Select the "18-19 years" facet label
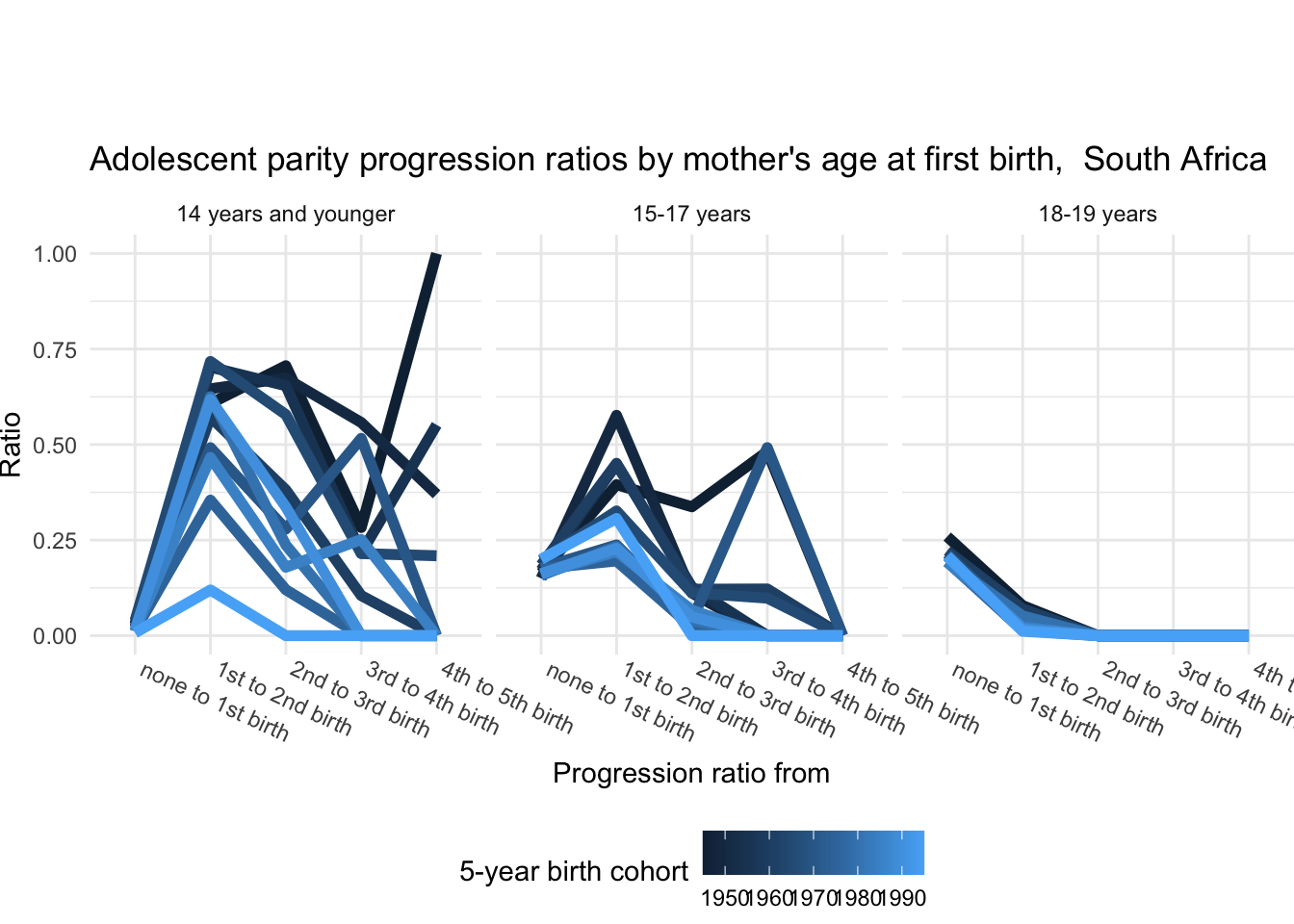 click(1098, 215)
